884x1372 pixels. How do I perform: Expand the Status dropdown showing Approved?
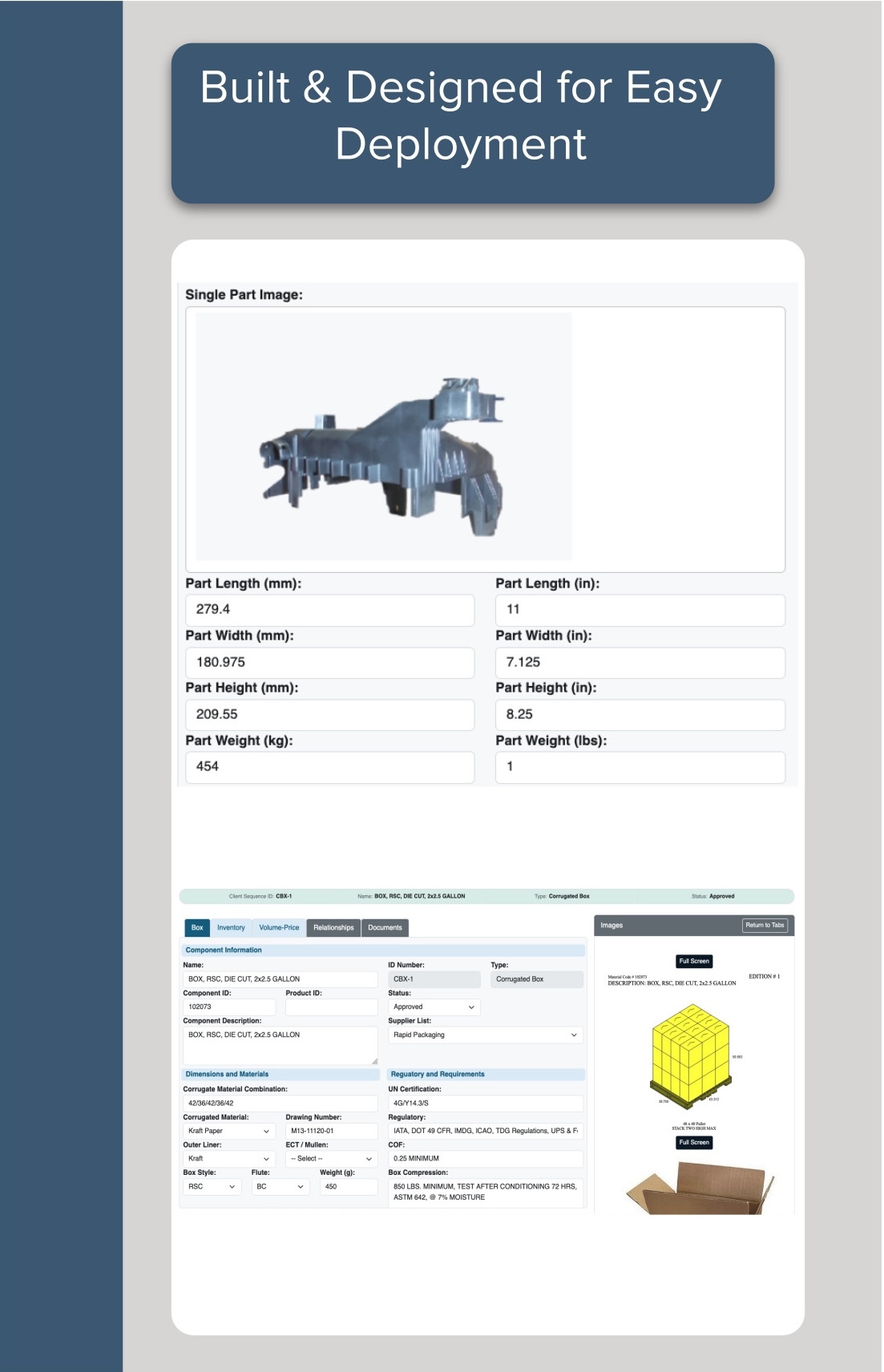pos(434,1007)
